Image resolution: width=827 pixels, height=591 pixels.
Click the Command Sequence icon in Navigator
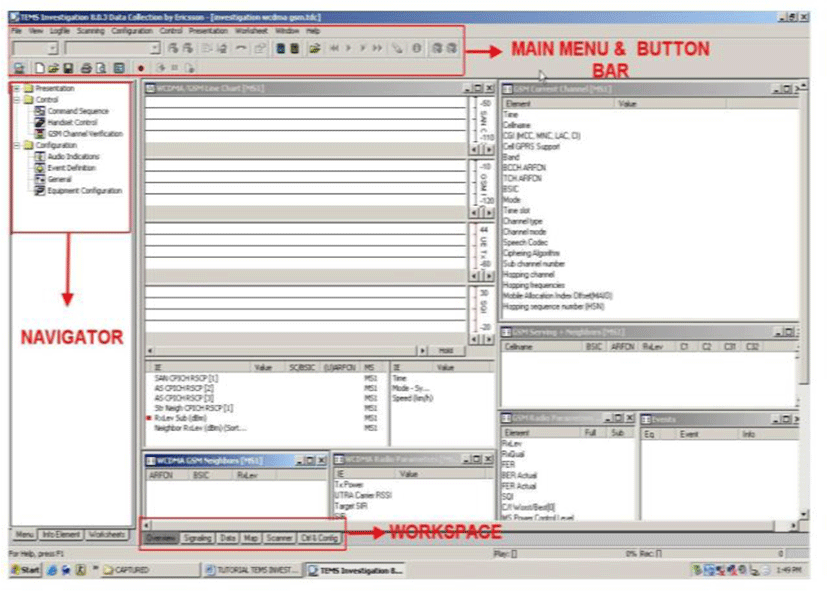[40, 111]
